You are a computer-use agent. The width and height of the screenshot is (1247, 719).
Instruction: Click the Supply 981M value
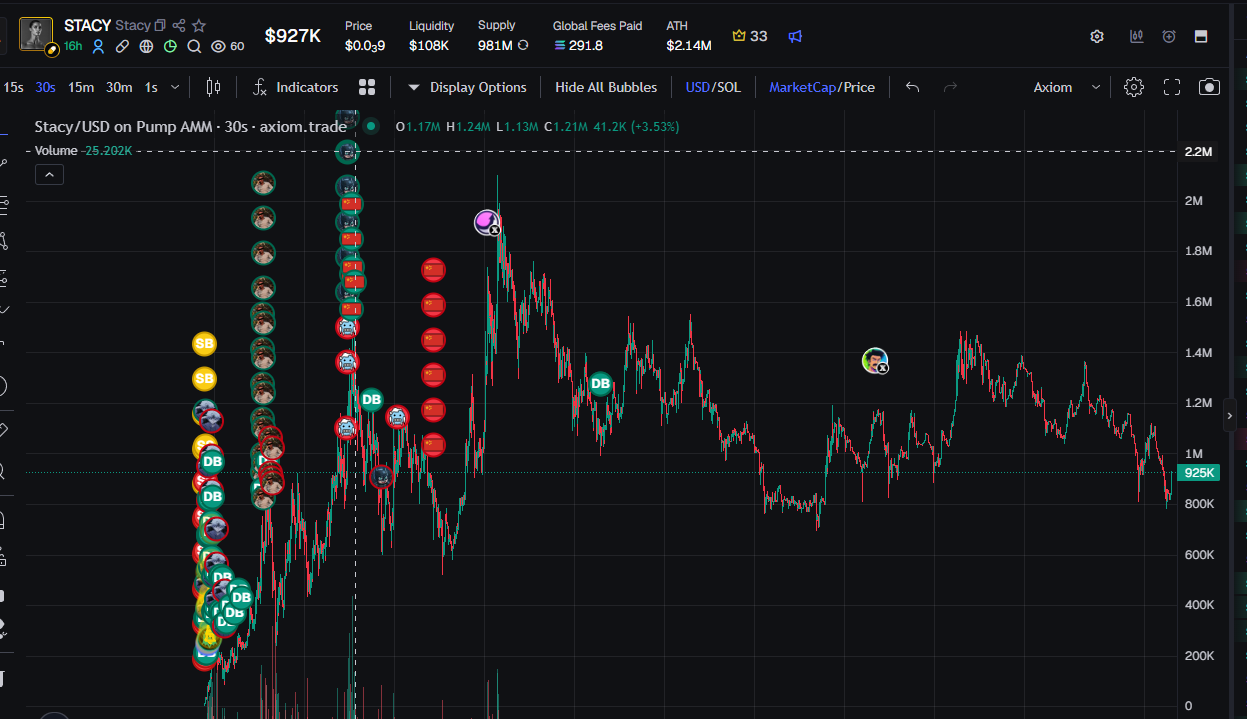tap(495, 46)
